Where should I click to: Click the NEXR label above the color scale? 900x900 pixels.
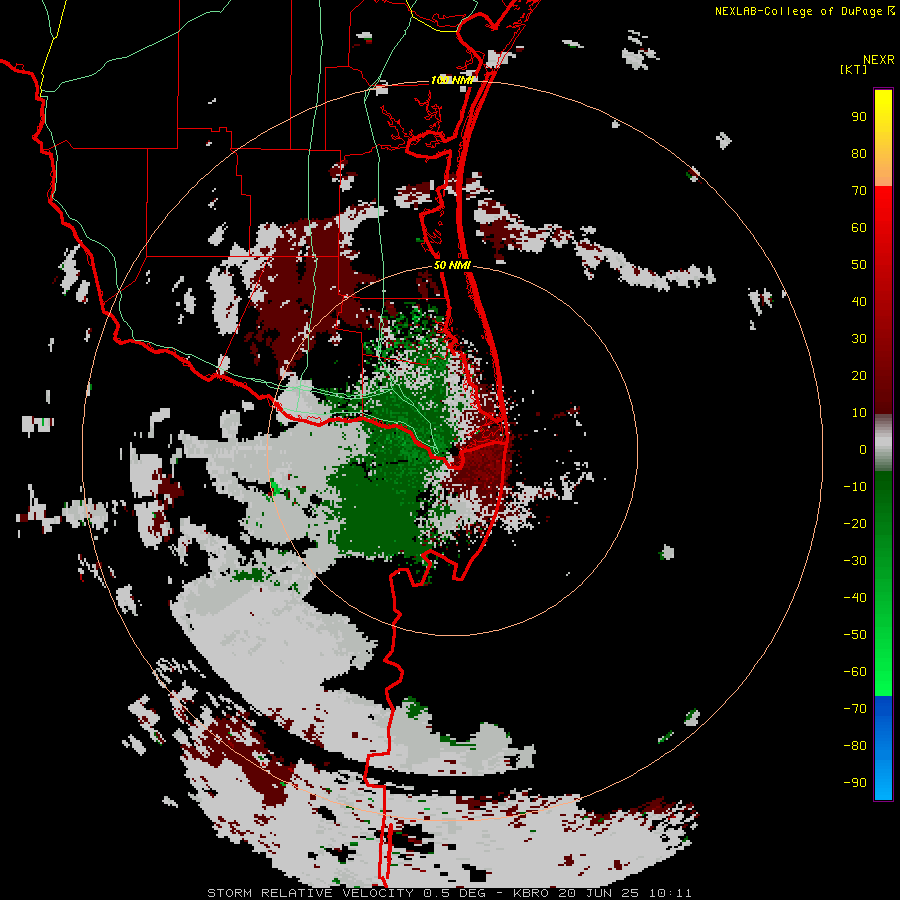pos(879,60)
